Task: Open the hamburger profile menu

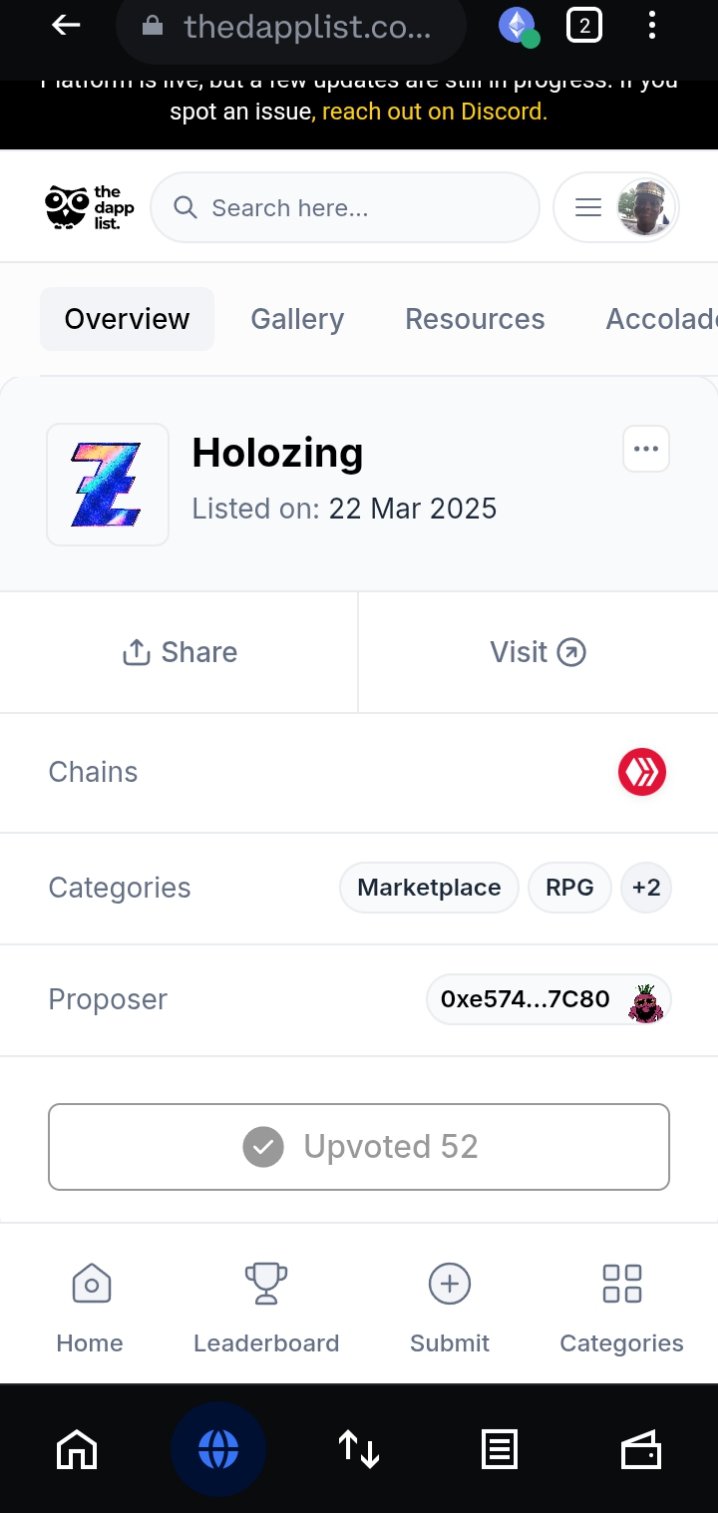Action: (x=616, y=208)
